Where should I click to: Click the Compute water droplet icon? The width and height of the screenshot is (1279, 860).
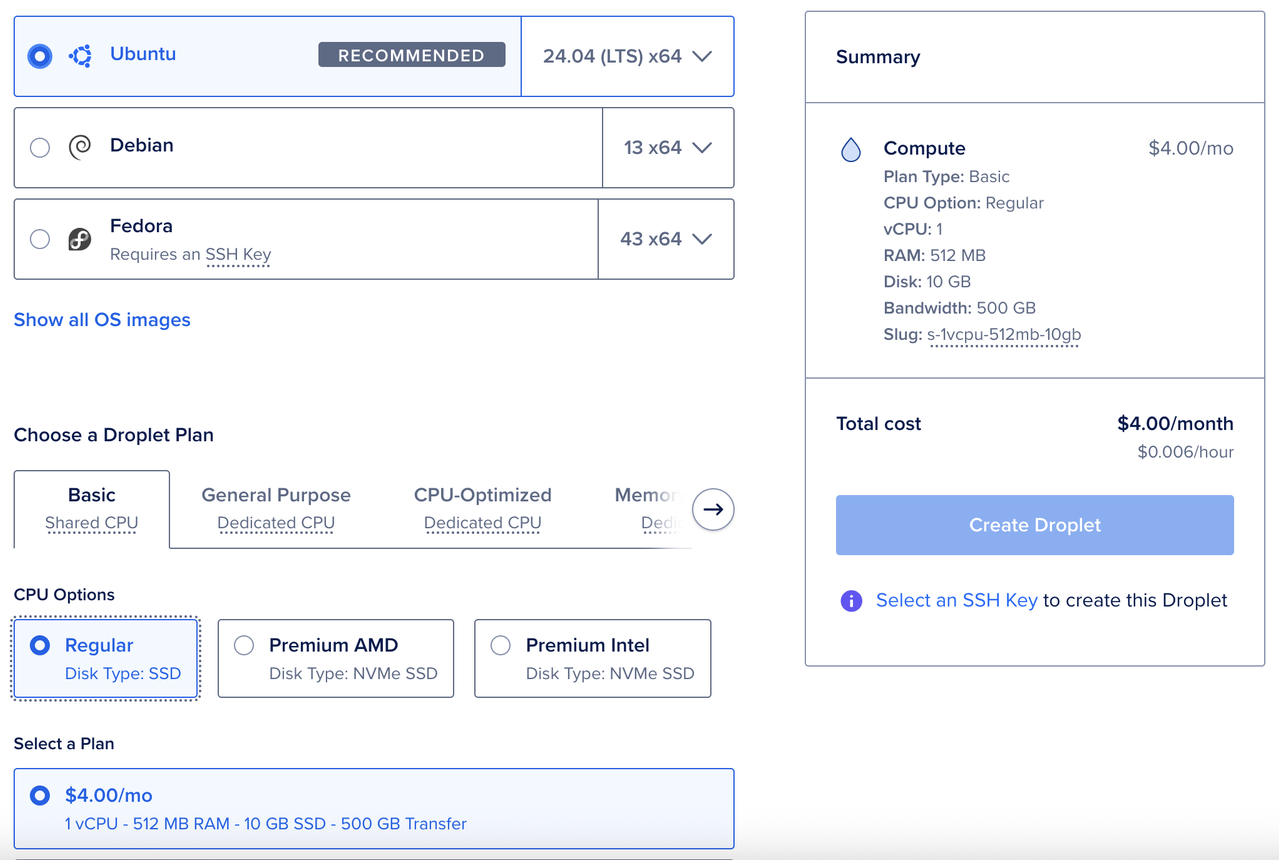(x=851, y=150)
